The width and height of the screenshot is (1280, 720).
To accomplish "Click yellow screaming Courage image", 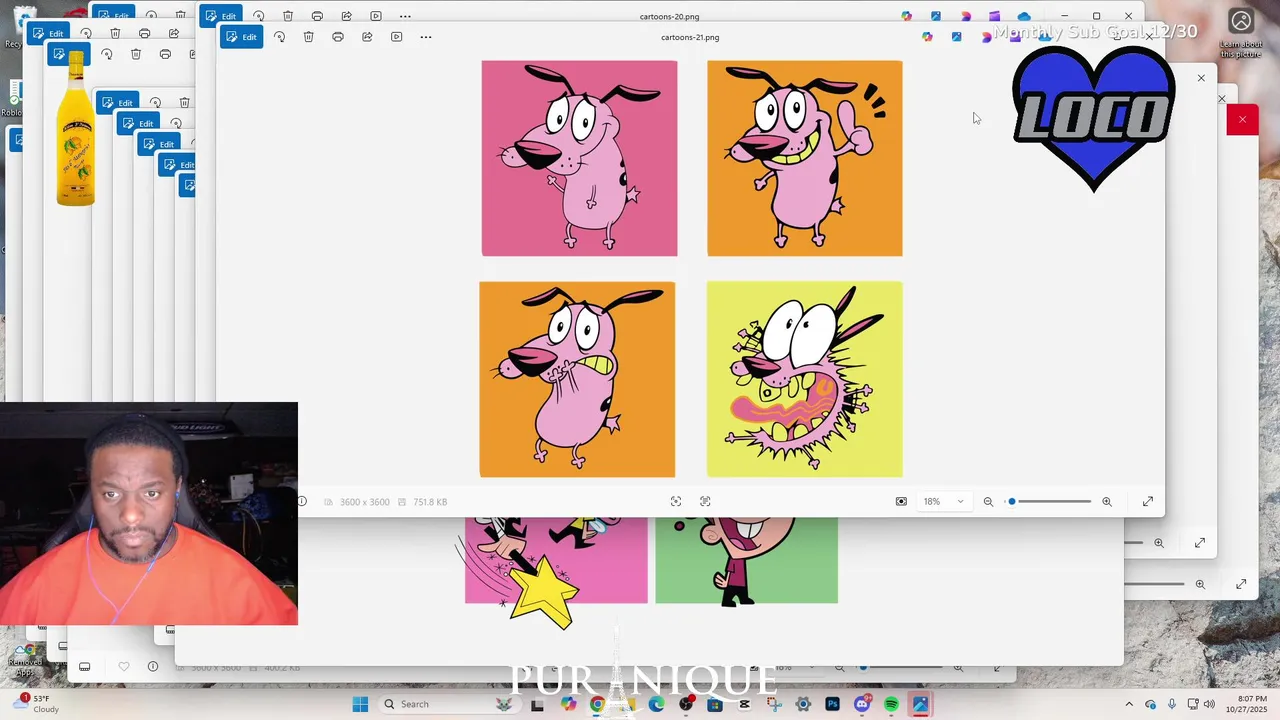I will click(804, 379).
